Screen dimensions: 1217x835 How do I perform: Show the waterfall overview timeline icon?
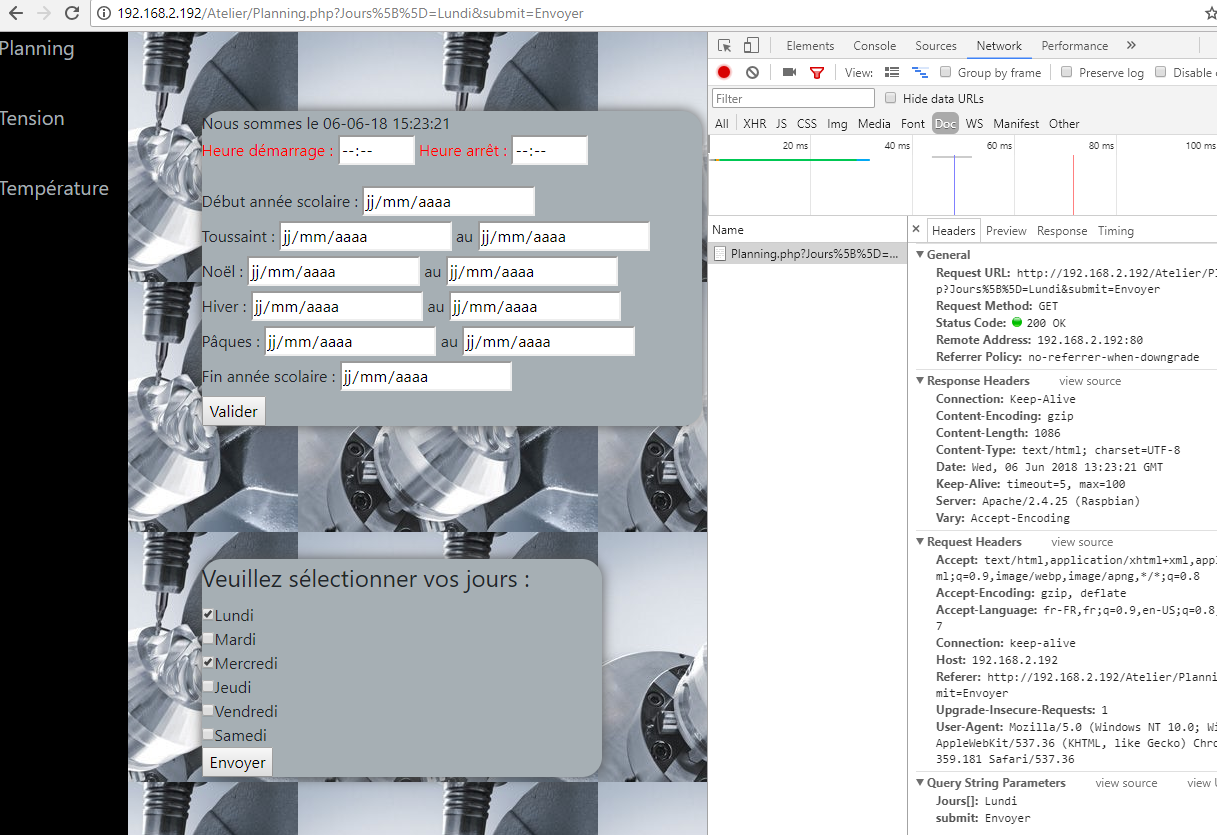920,72
